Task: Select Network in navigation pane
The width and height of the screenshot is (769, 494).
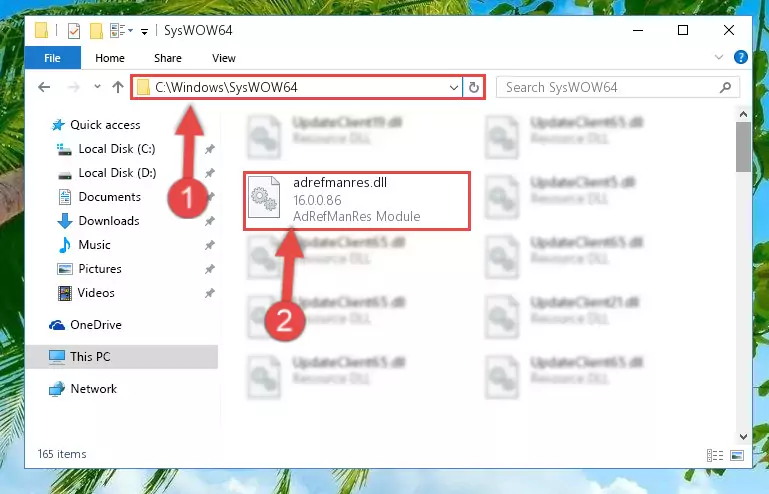Action: click(94, 389)
